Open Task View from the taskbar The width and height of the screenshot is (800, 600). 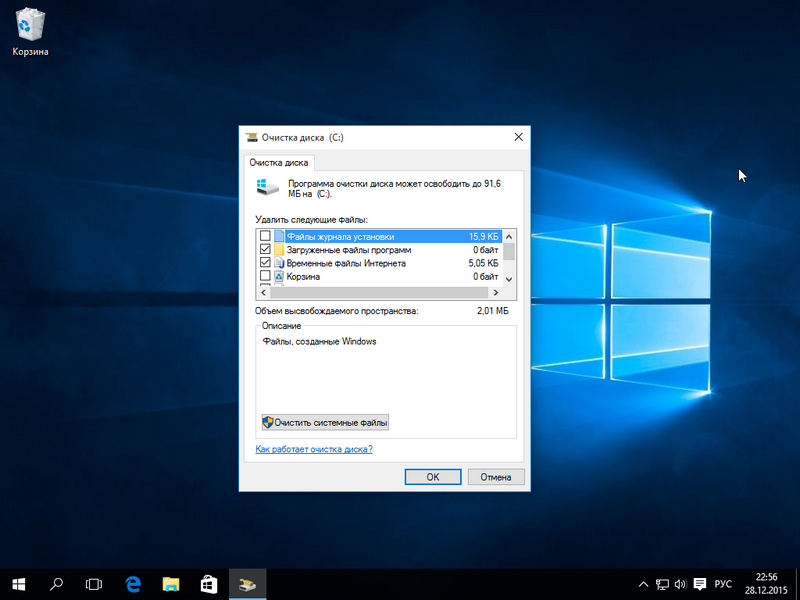pos(94,583)
